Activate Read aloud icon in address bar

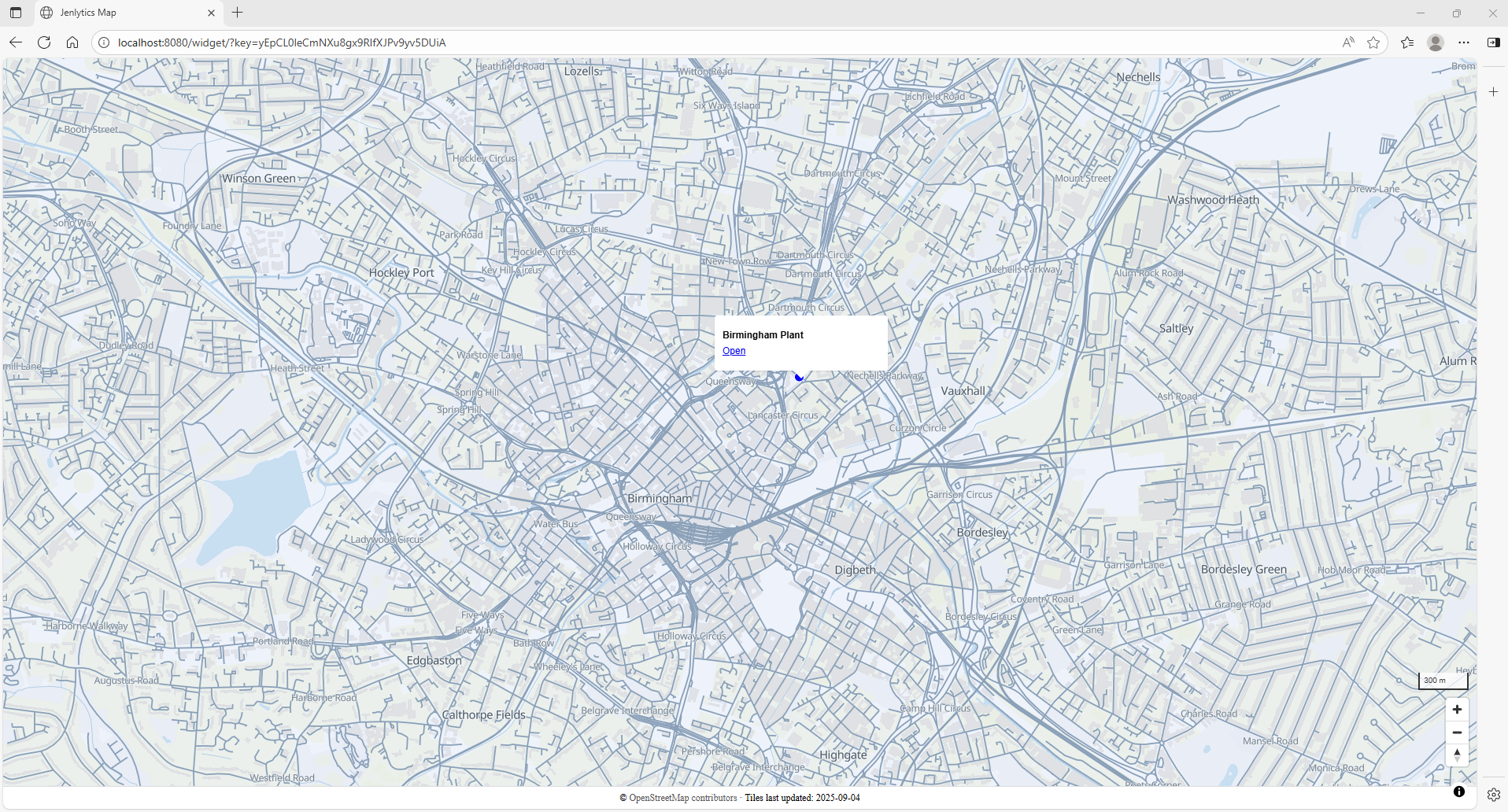tap(1348, 42)
